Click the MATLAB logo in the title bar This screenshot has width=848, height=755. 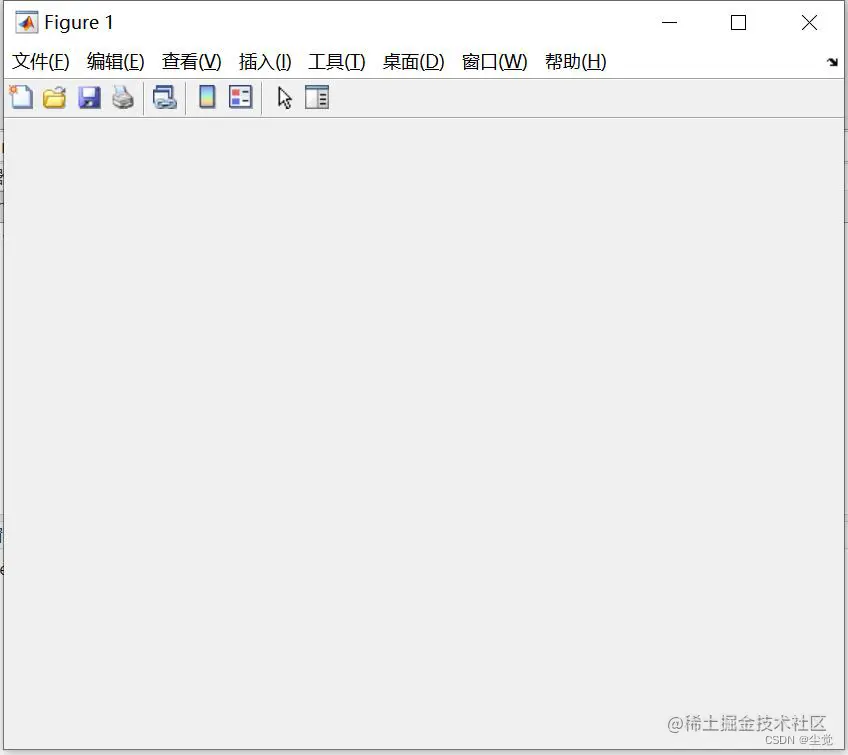(x=25, y=21)
